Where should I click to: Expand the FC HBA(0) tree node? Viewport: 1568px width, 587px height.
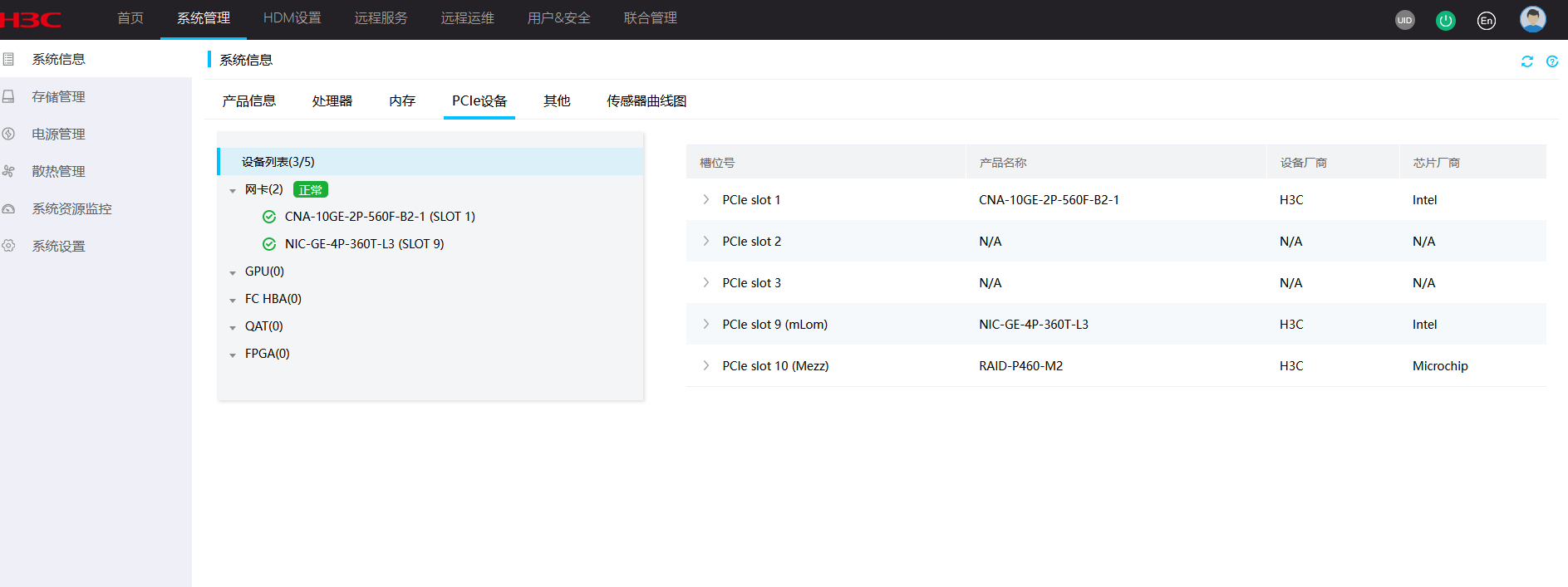click(x=233, y=301)
